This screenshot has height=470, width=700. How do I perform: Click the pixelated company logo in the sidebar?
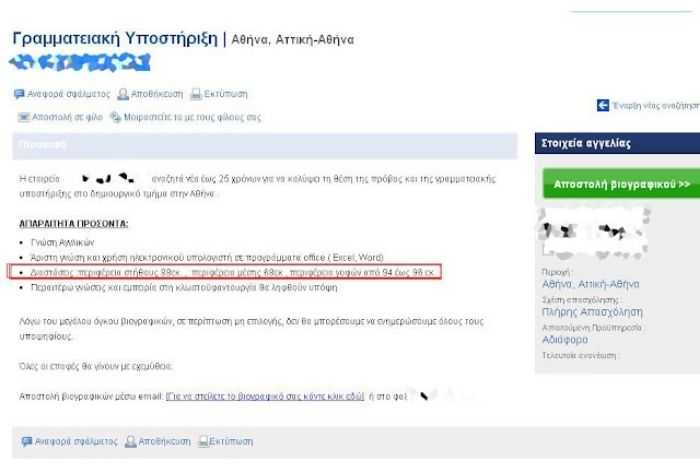coord(594,235)
